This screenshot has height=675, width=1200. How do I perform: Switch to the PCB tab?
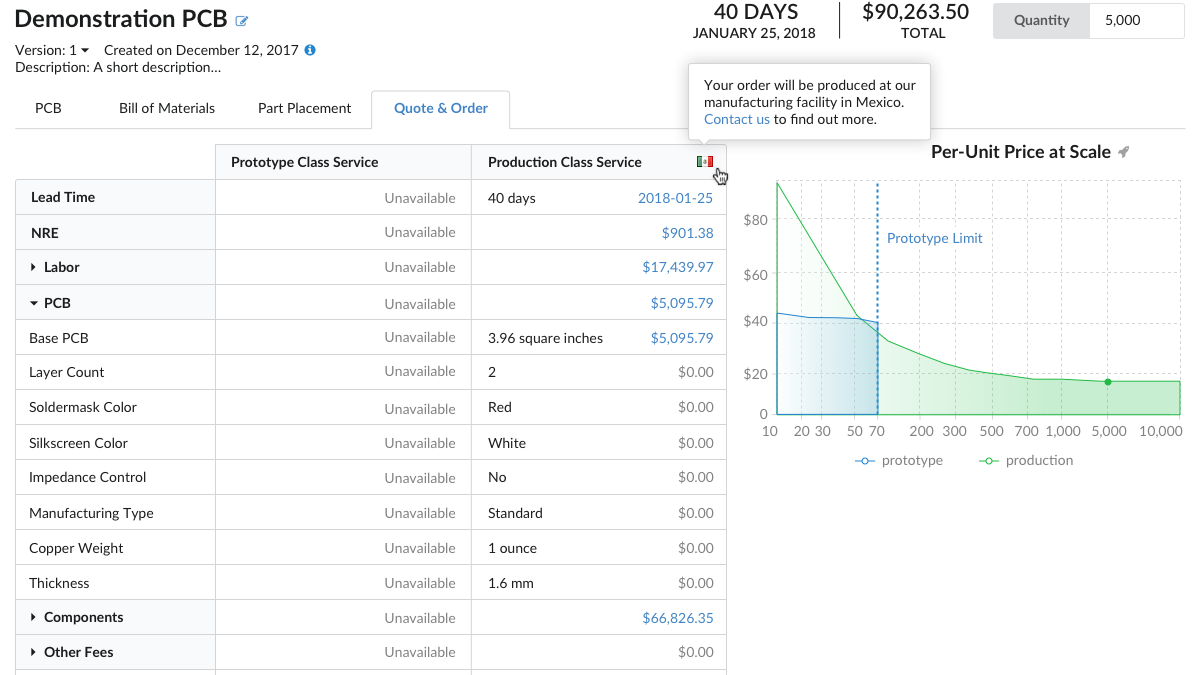pos(48,108)
